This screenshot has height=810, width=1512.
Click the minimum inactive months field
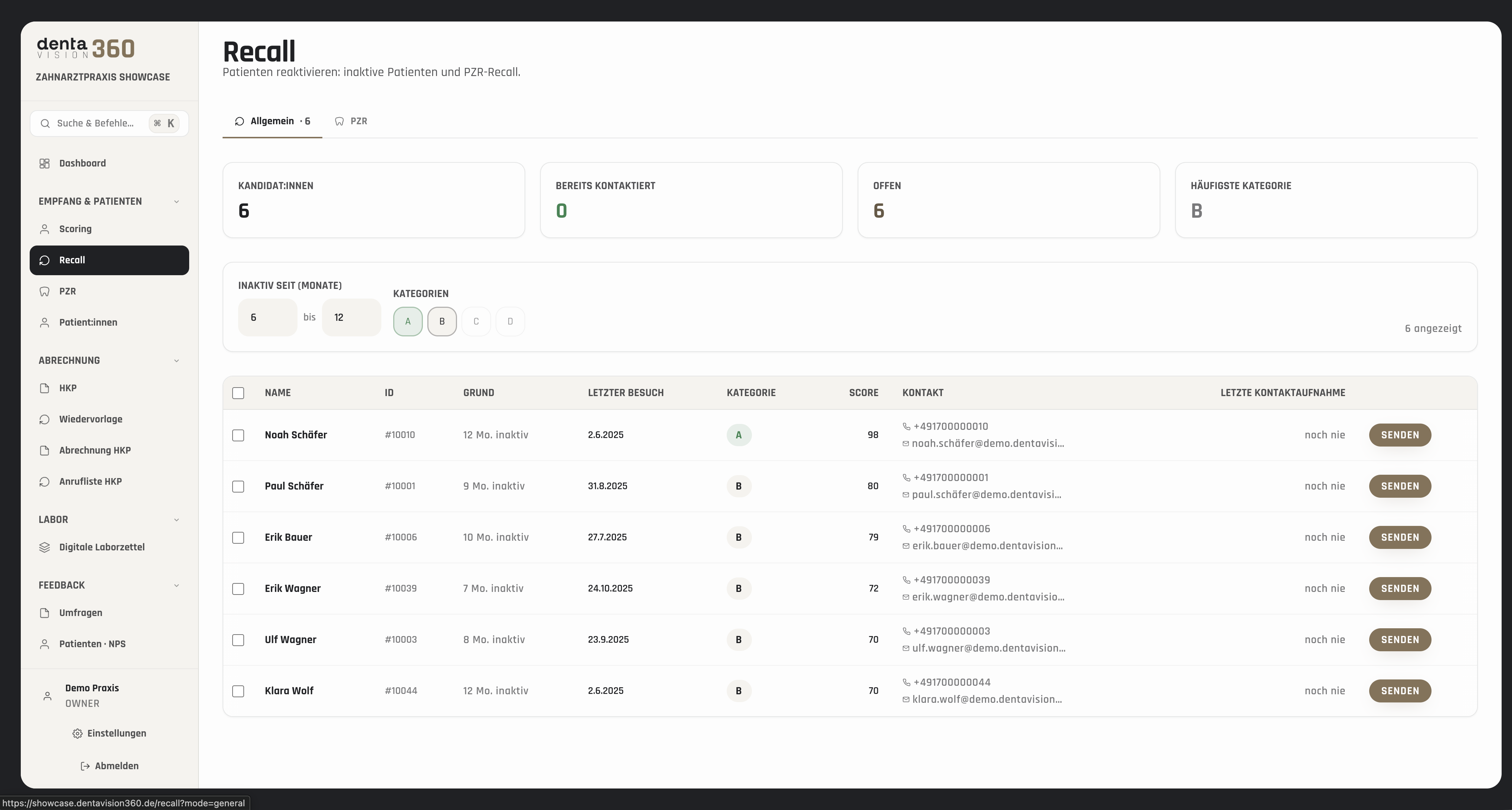(268, 317)
